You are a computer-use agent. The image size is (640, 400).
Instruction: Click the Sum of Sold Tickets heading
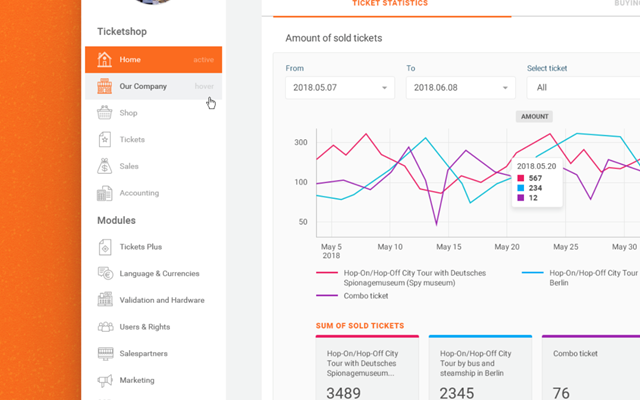pyautogui.click(x=360, y=326)
